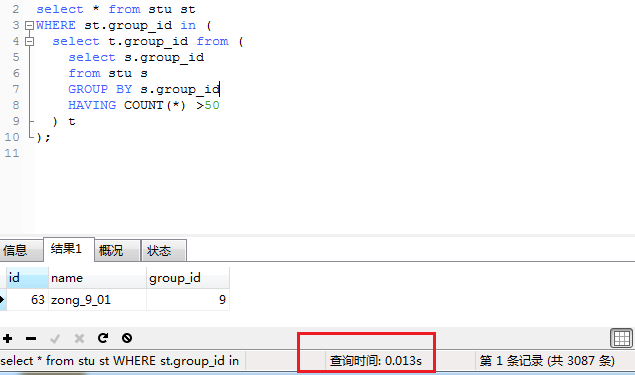Image resolution: width=635 pixels, height=375 pixels.
Task: Click the name column header
Action: click(x=97, y=278)
